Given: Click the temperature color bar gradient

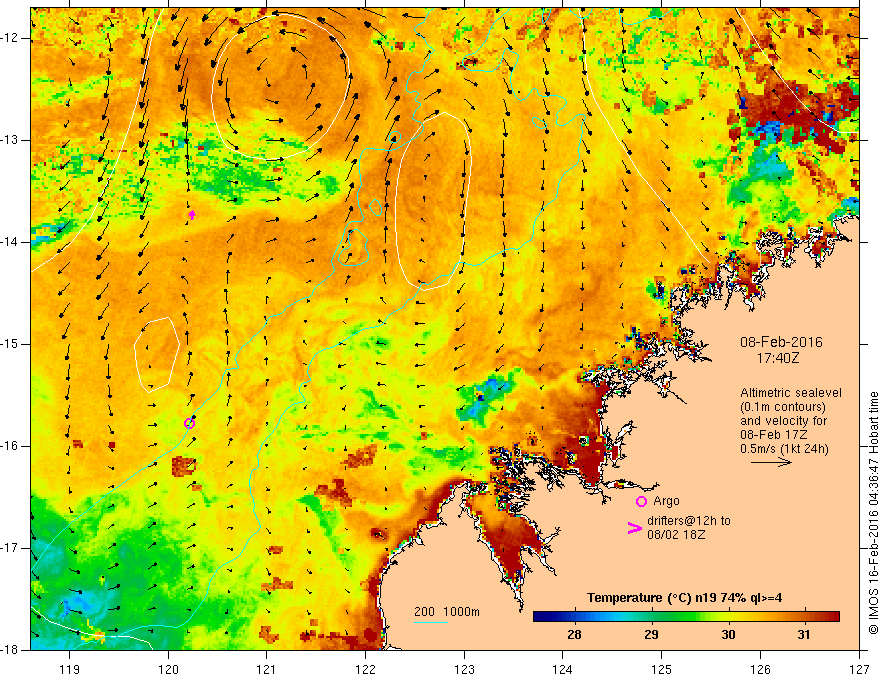Looking at the screenshot, I should pyautogui.click(x=686, y=617).
